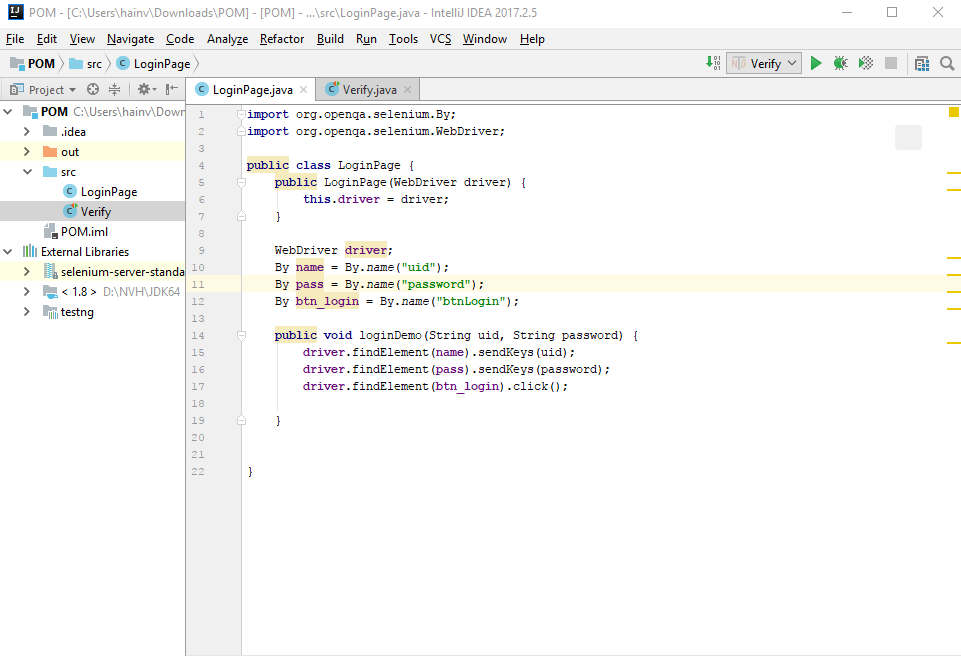Expand the External Libraries node
The width and height of the screenshot is (961, 656).
click(7, 251)
